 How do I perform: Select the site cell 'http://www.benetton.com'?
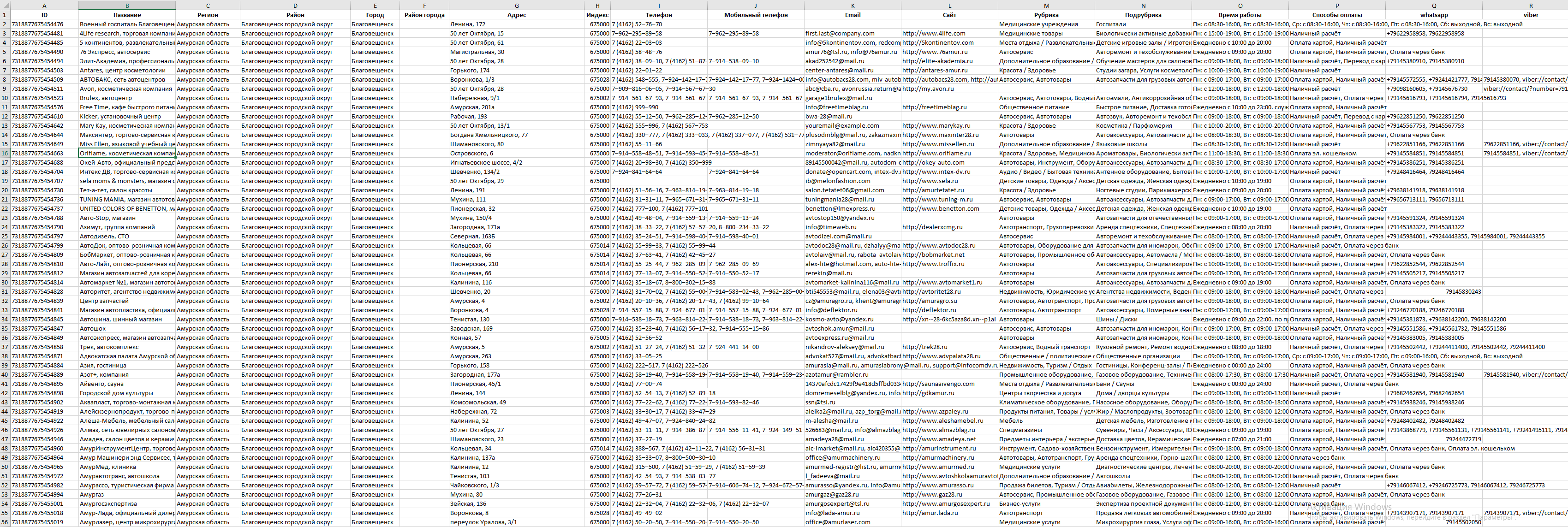pyautogui.click(x=949, y=209)
